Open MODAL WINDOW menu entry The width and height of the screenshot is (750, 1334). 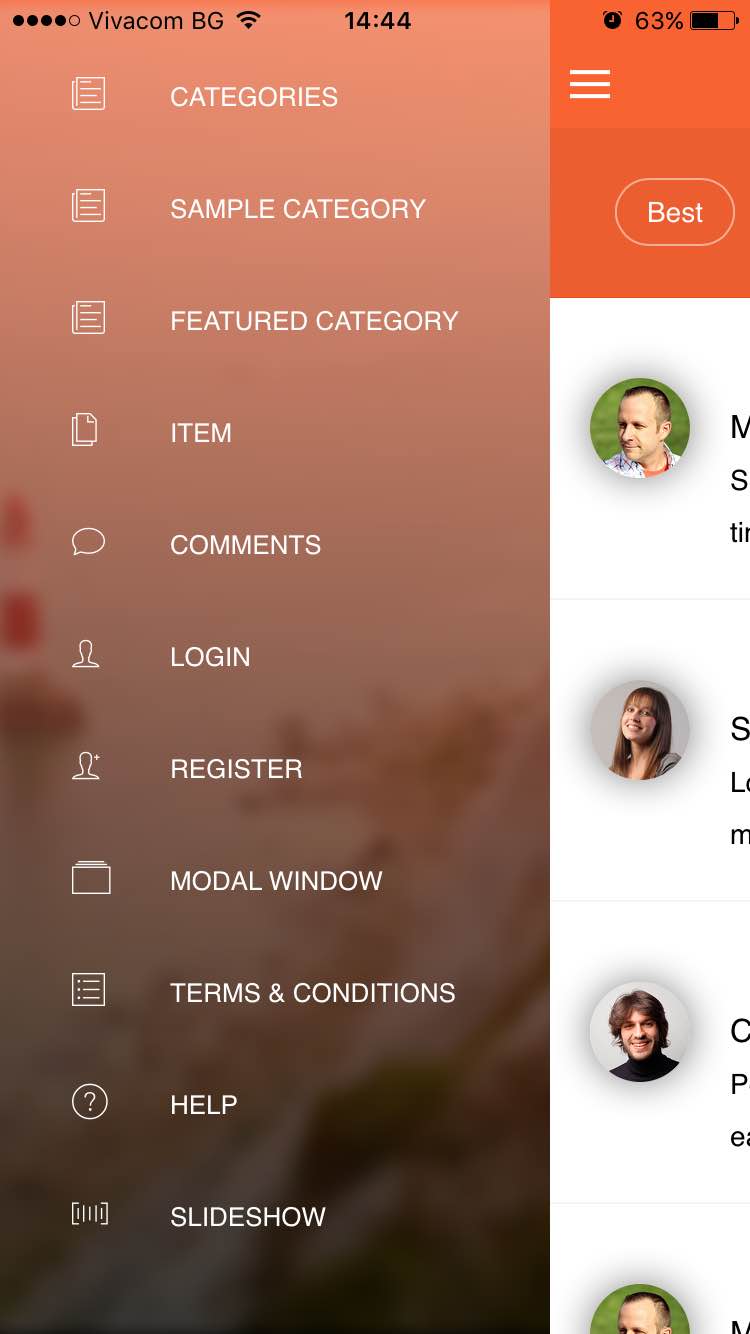[276, 881]
